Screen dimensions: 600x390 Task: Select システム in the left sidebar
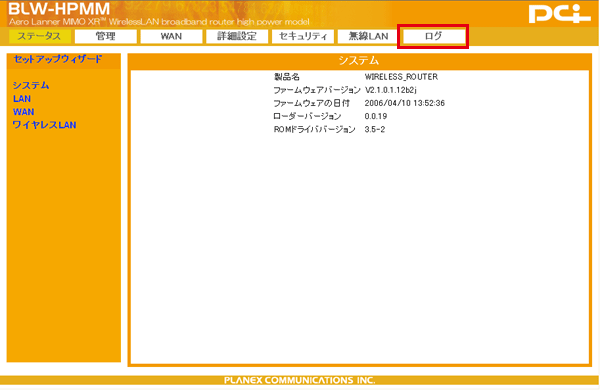31,85
